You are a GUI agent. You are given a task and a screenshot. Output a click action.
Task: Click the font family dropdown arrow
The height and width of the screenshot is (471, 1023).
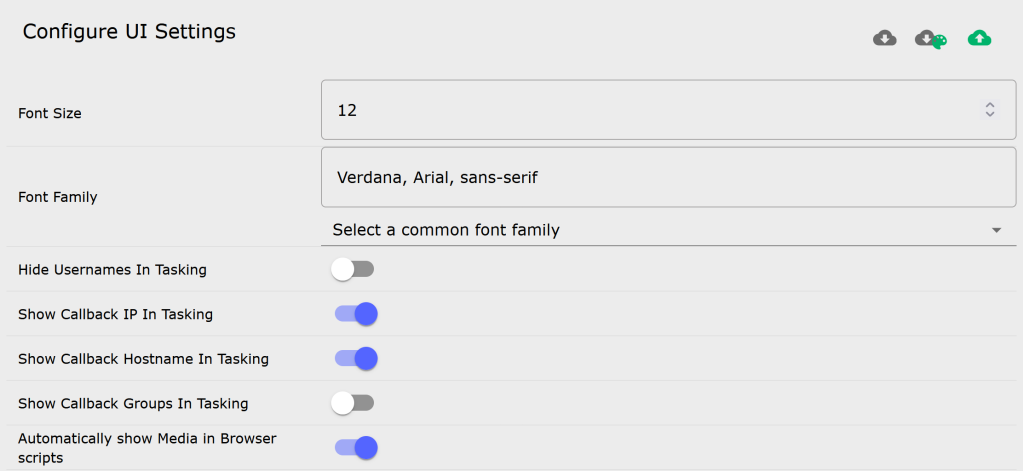click(x=996, y=230)
